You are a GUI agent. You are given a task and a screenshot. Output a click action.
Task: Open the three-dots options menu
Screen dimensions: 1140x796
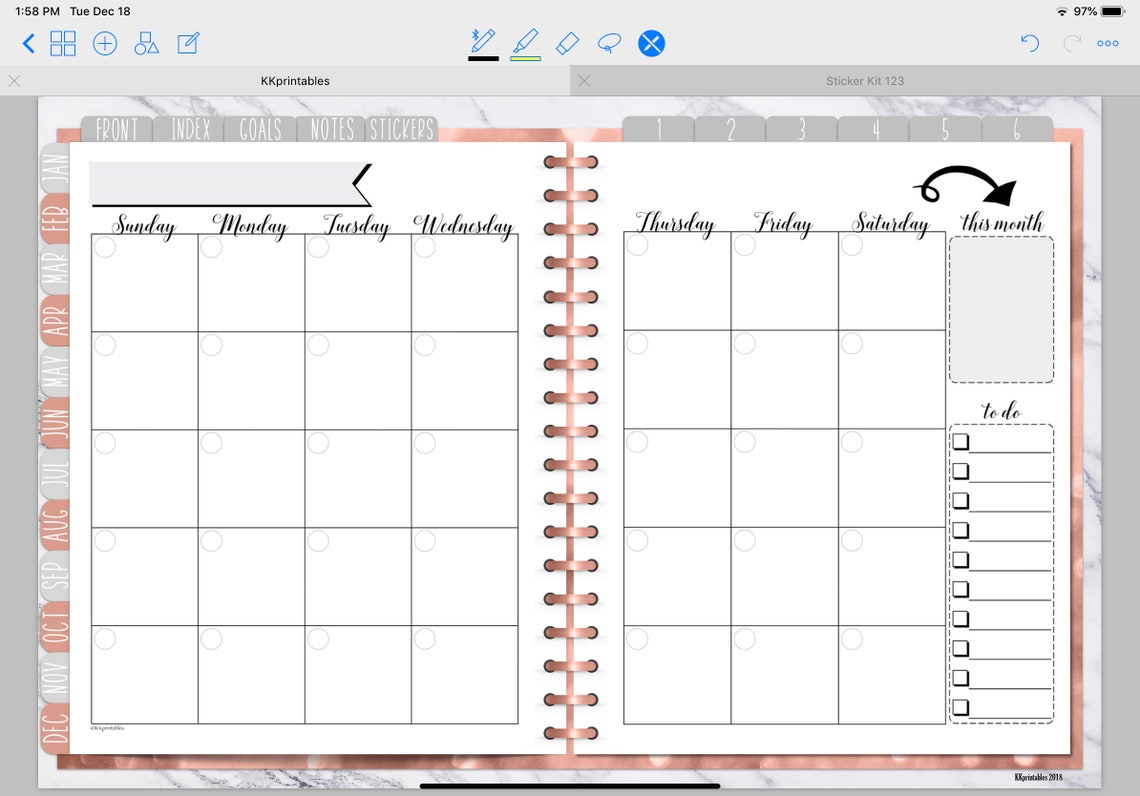point(1107,42)
